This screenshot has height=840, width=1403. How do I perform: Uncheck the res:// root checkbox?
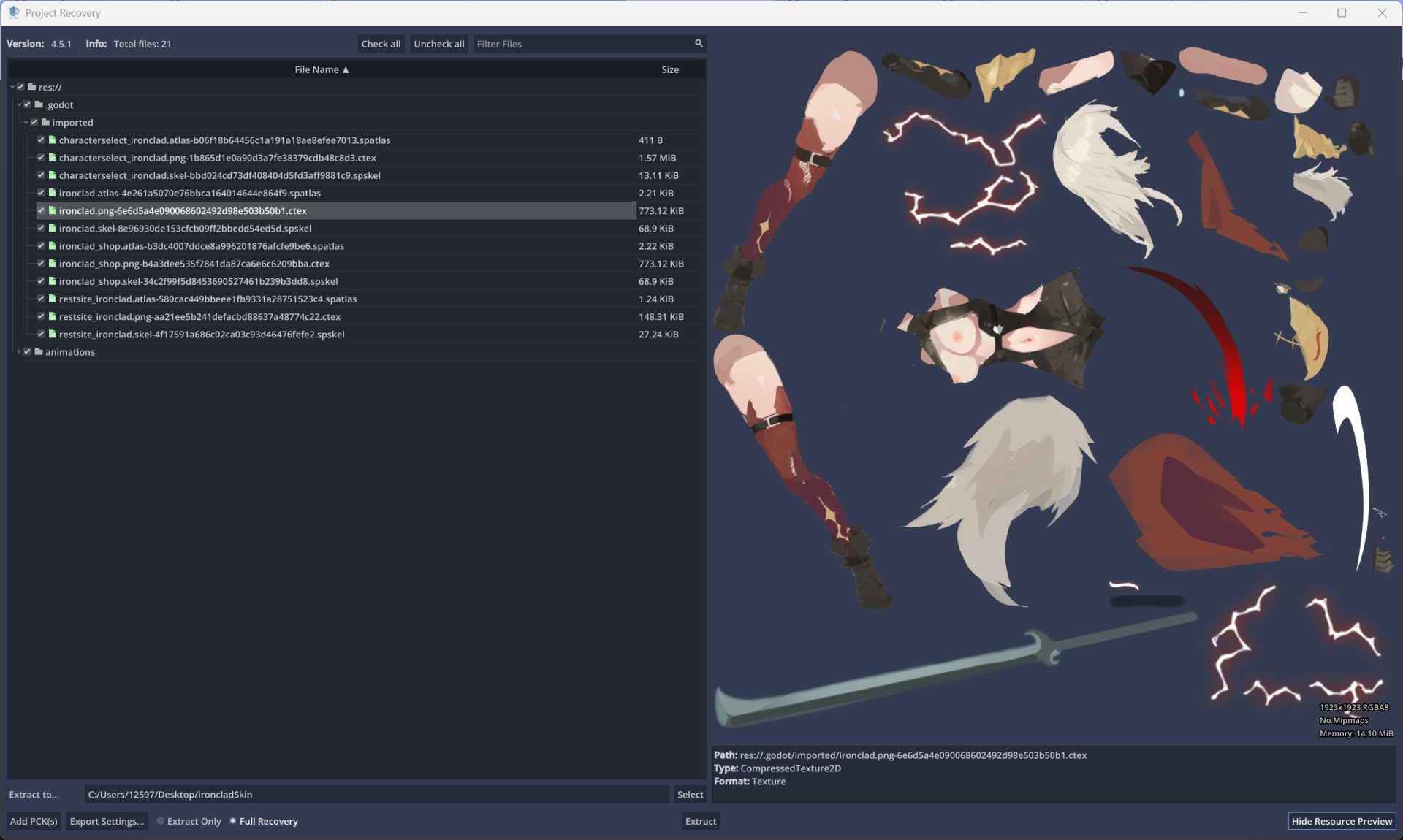point(20,87)
